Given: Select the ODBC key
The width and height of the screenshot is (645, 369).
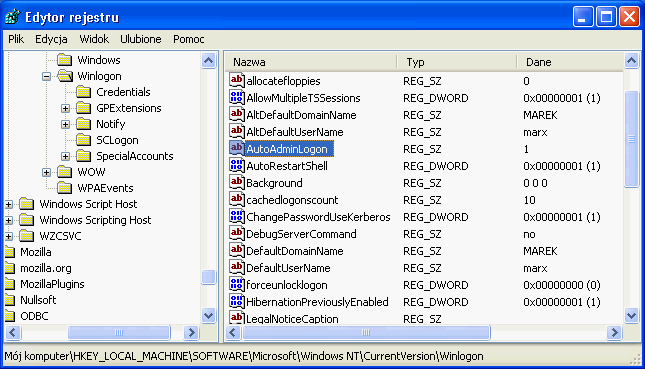Looking at the screenshot, I should [34, 316].
